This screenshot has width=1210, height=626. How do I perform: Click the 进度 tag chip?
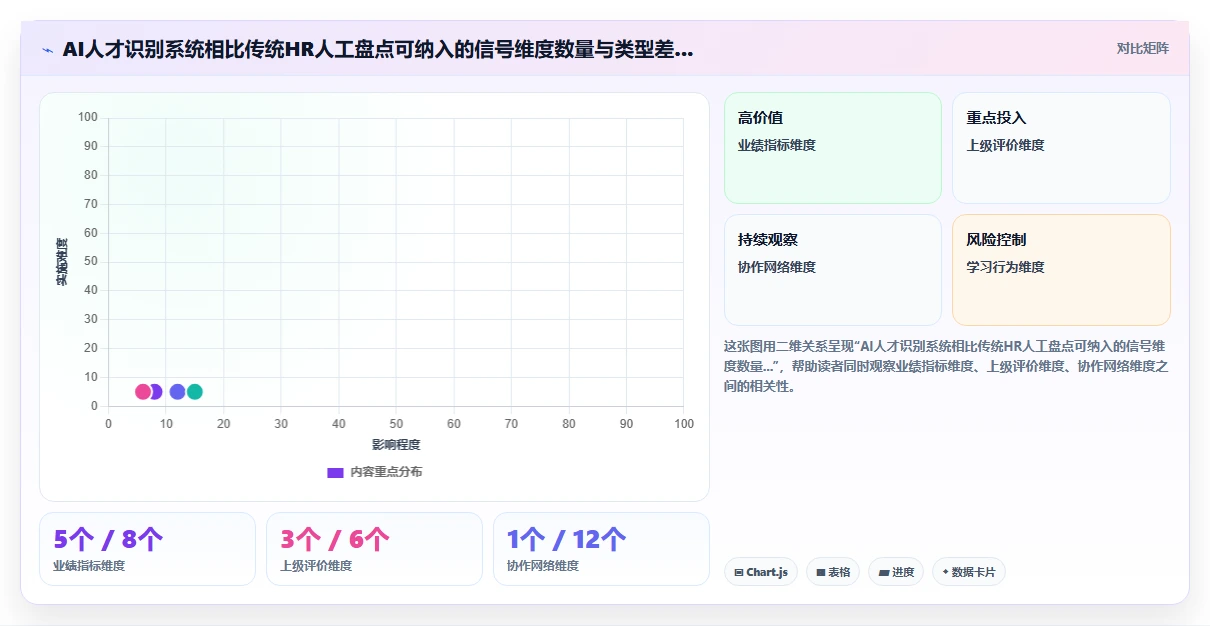click(x=896, y=572)
